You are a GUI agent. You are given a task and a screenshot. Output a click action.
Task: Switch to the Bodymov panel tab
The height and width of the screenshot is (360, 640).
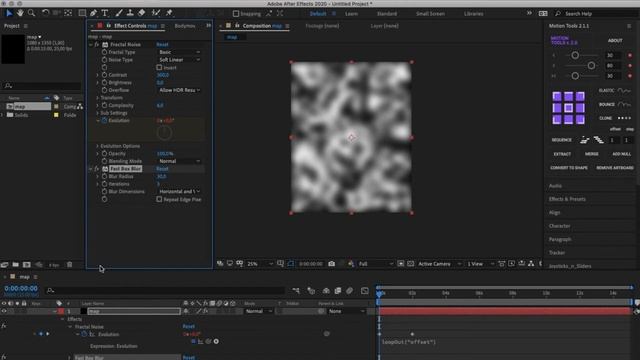click(x=185, y=26)
